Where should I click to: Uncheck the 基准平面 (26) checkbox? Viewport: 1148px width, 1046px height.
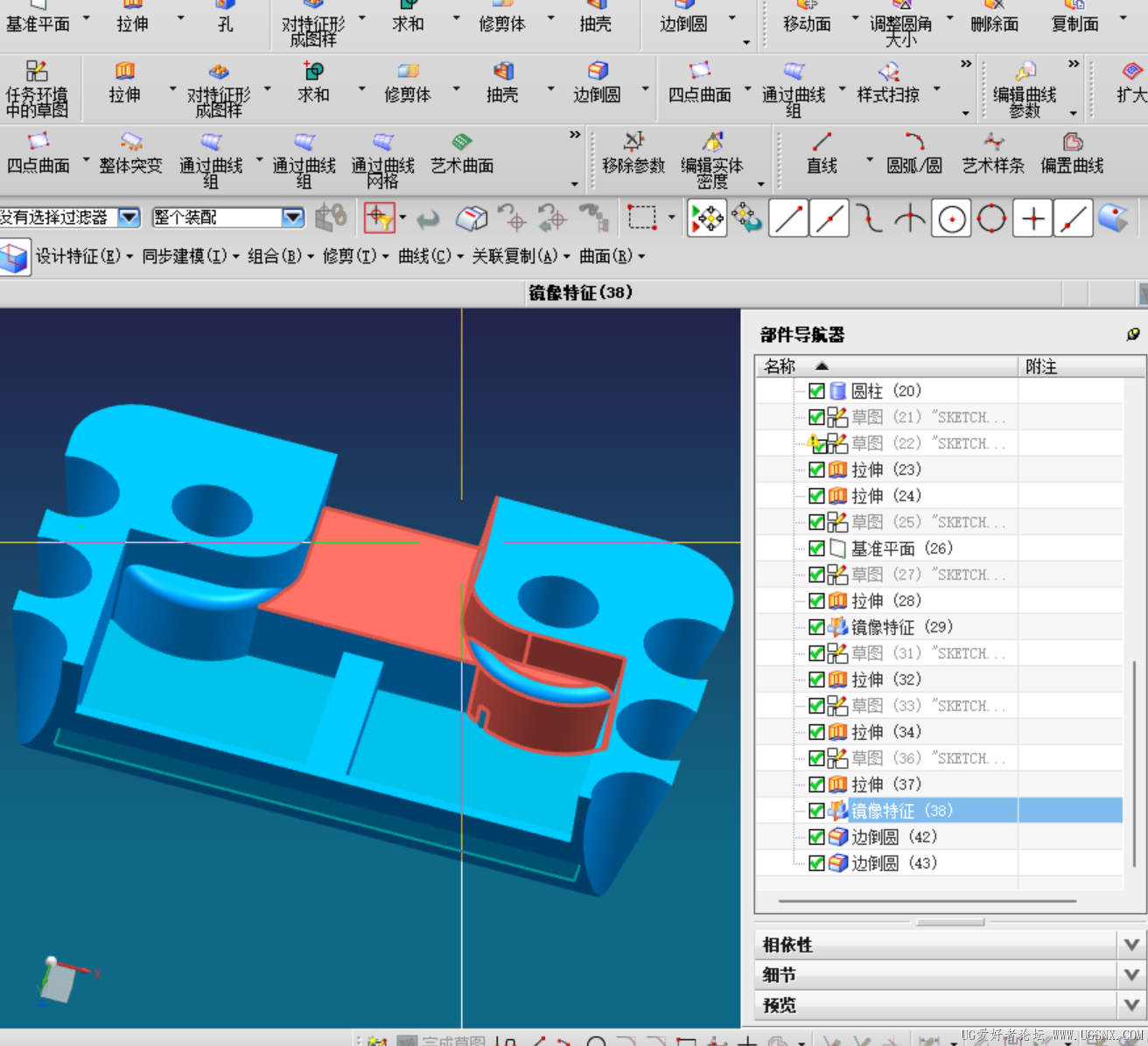click(816, 548)
